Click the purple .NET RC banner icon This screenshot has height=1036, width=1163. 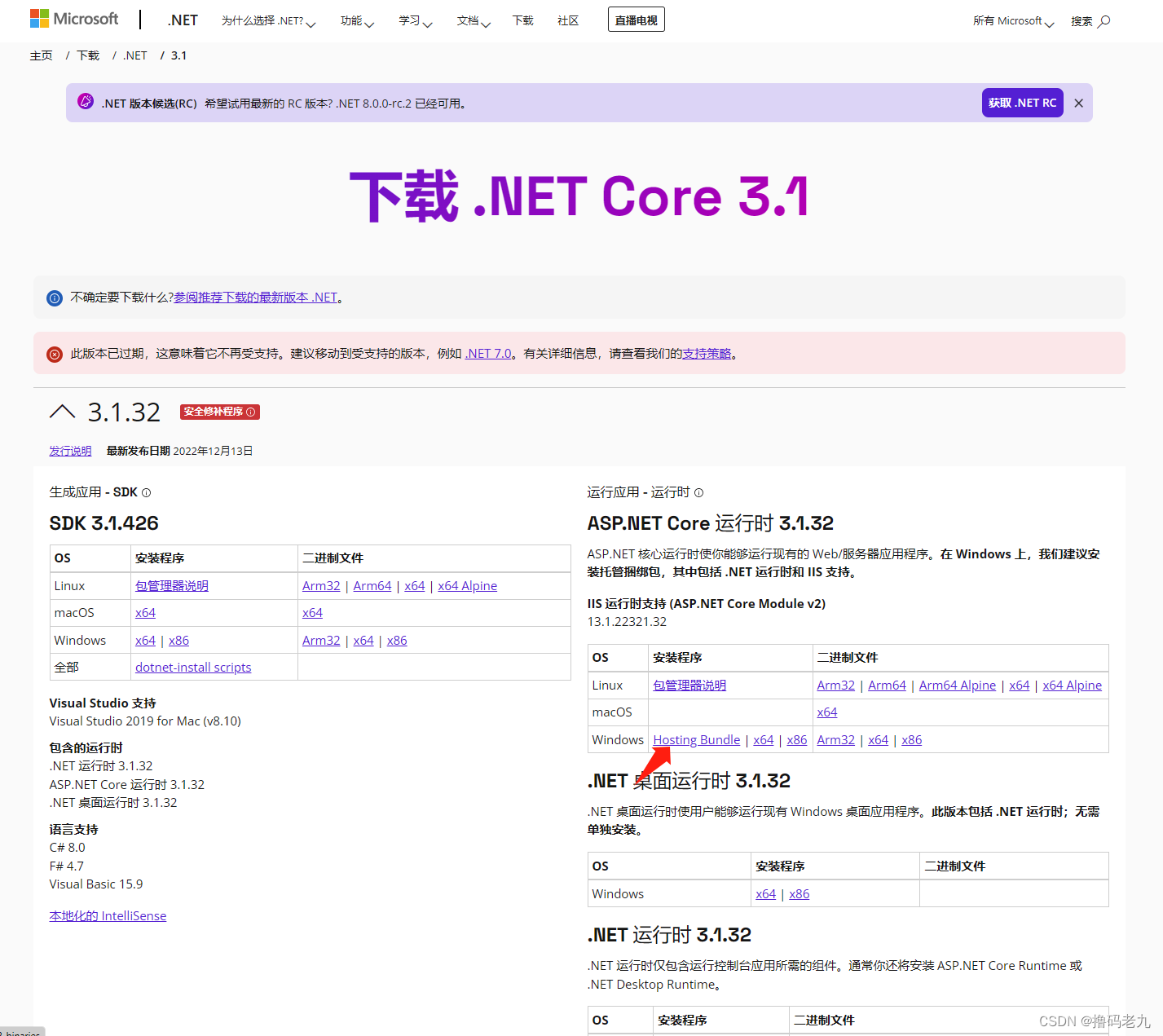tap(84, 102)
